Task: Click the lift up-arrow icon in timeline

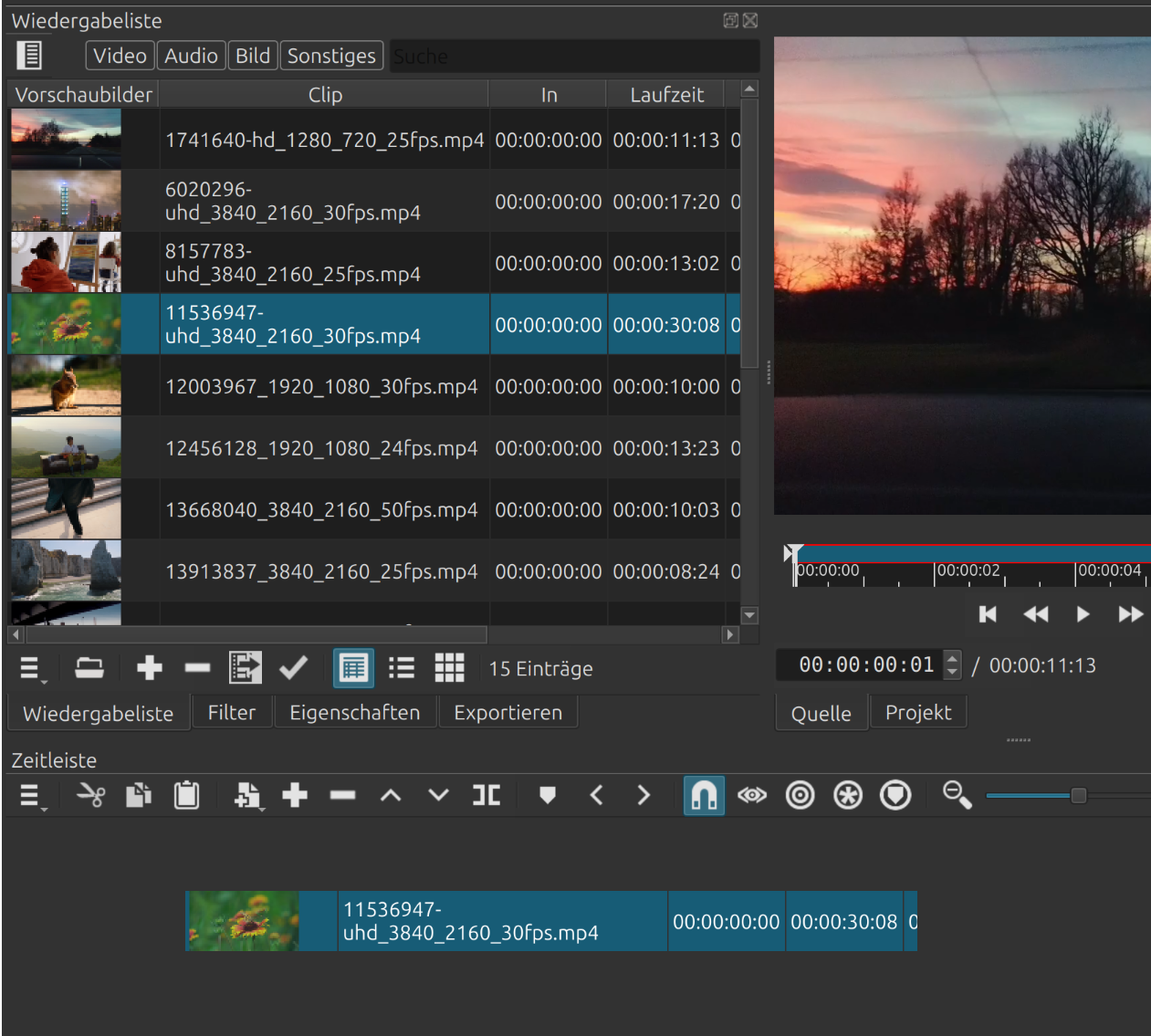Action: [x=391, y=795]
